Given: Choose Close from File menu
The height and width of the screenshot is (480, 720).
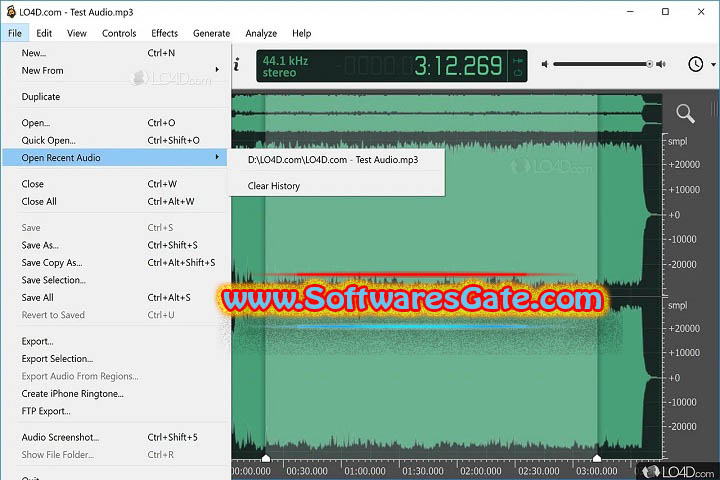Looking at the screenshot, I should 115,184.
